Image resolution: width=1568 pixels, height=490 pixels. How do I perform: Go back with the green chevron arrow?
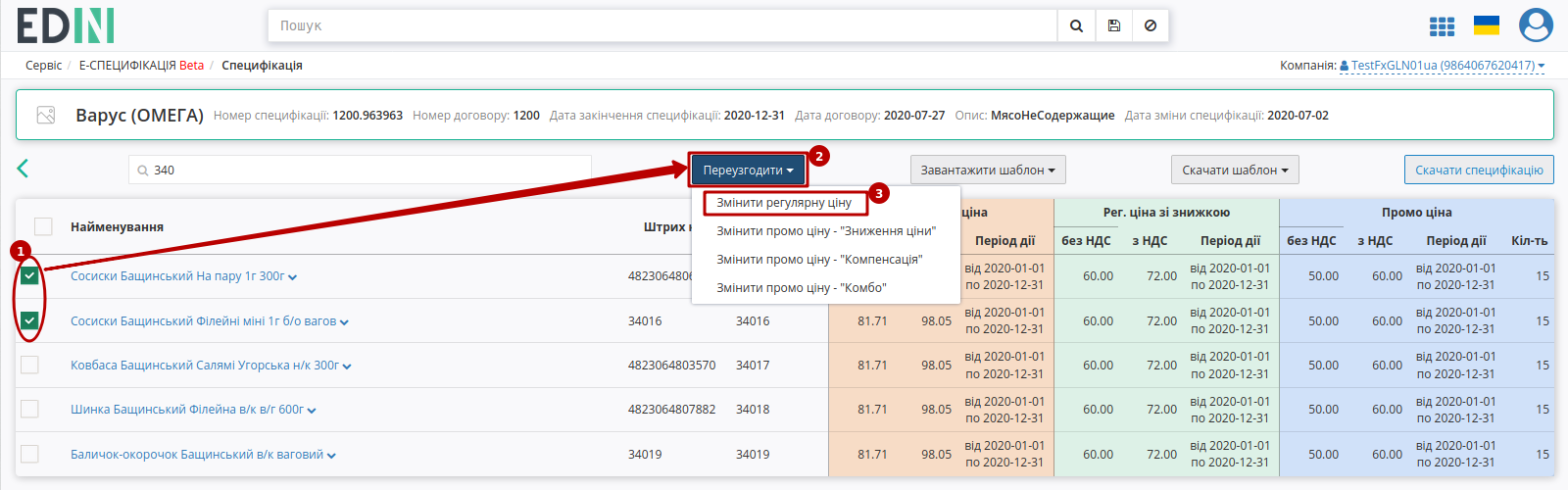point(23,169)
